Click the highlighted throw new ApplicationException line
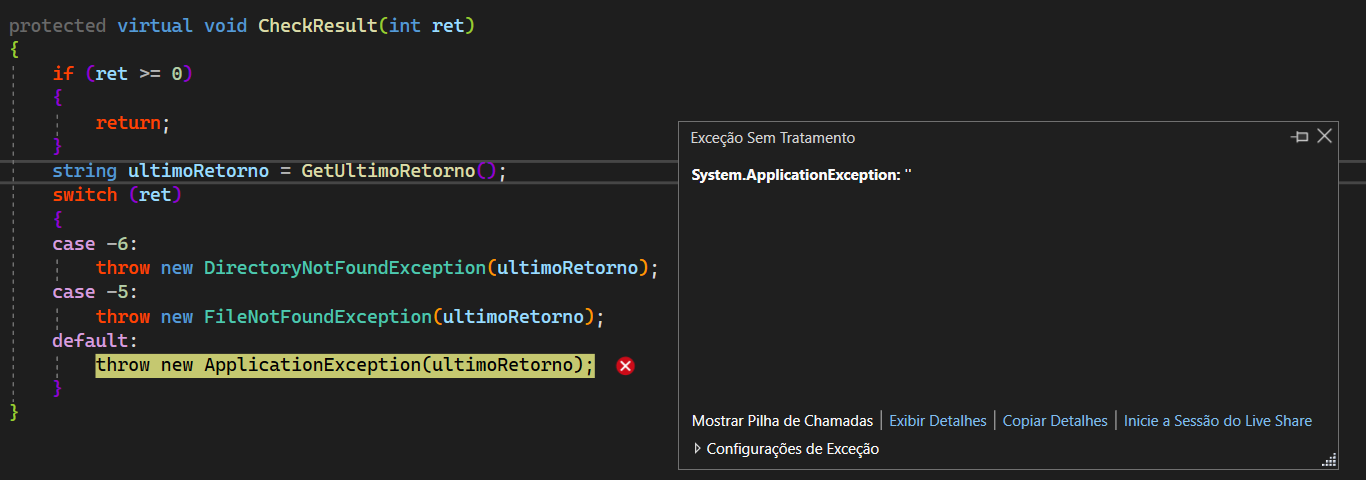The image size is (1366, 480). pos(345,365)
